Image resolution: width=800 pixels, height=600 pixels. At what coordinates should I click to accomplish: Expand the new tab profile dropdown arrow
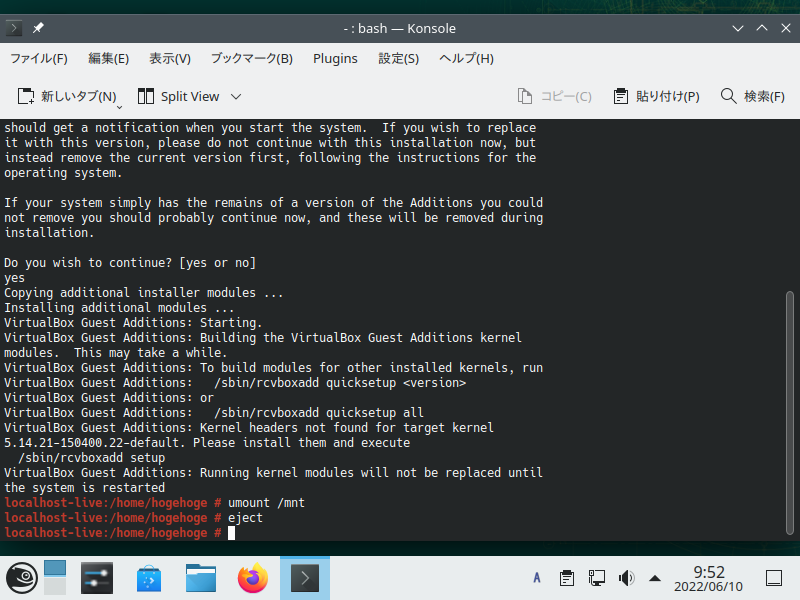pos(120,107)
